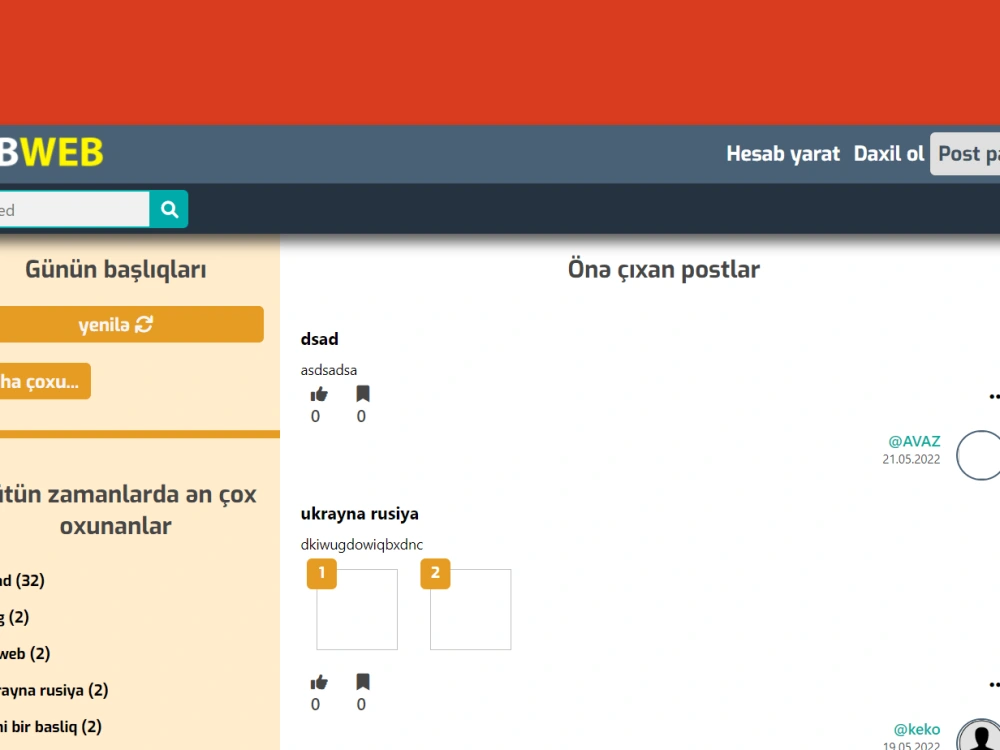1000x750 pixels.
Task: Open the most-read entry with (32) reads
Action: click(x=22, y=580)
